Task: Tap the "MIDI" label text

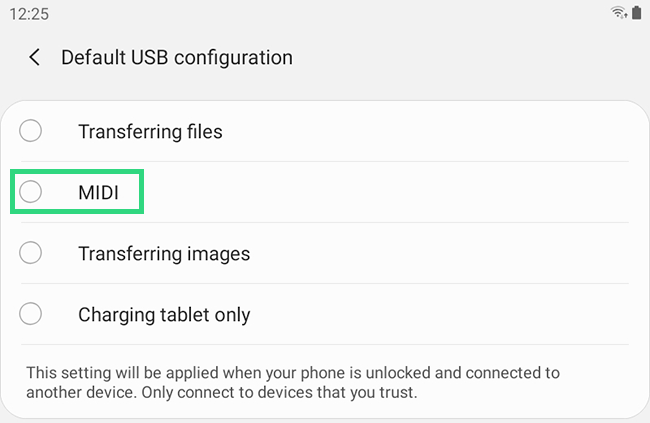Action: [98, 192]
